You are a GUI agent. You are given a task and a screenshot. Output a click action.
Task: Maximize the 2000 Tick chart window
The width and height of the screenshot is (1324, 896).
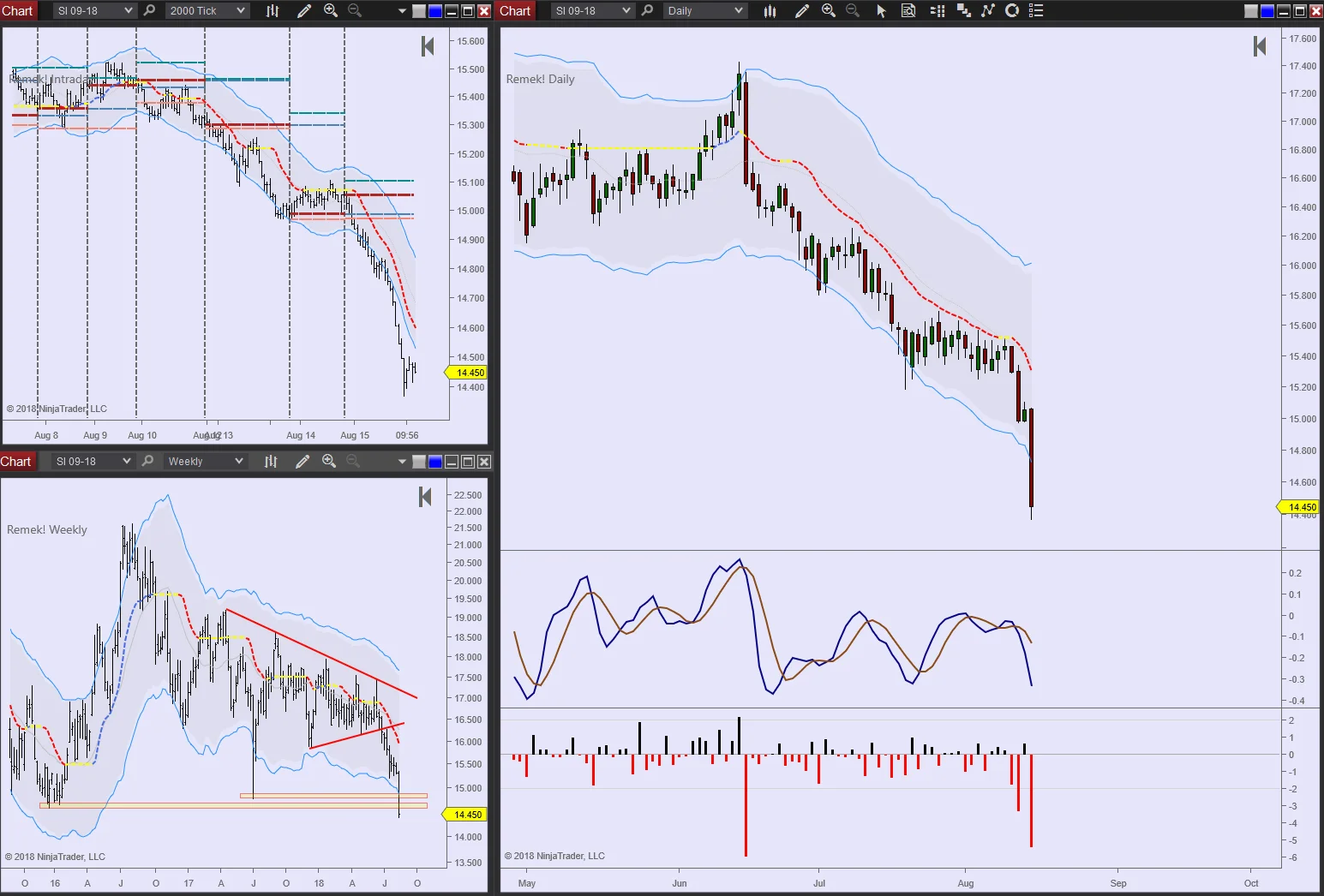tap(468, 11)
